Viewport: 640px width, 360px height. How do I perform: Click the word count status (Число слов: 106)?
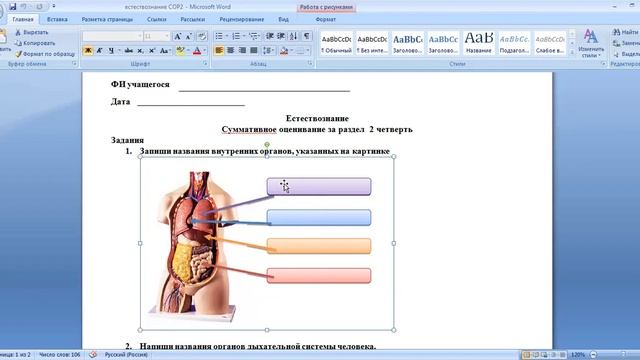[60, 355]
